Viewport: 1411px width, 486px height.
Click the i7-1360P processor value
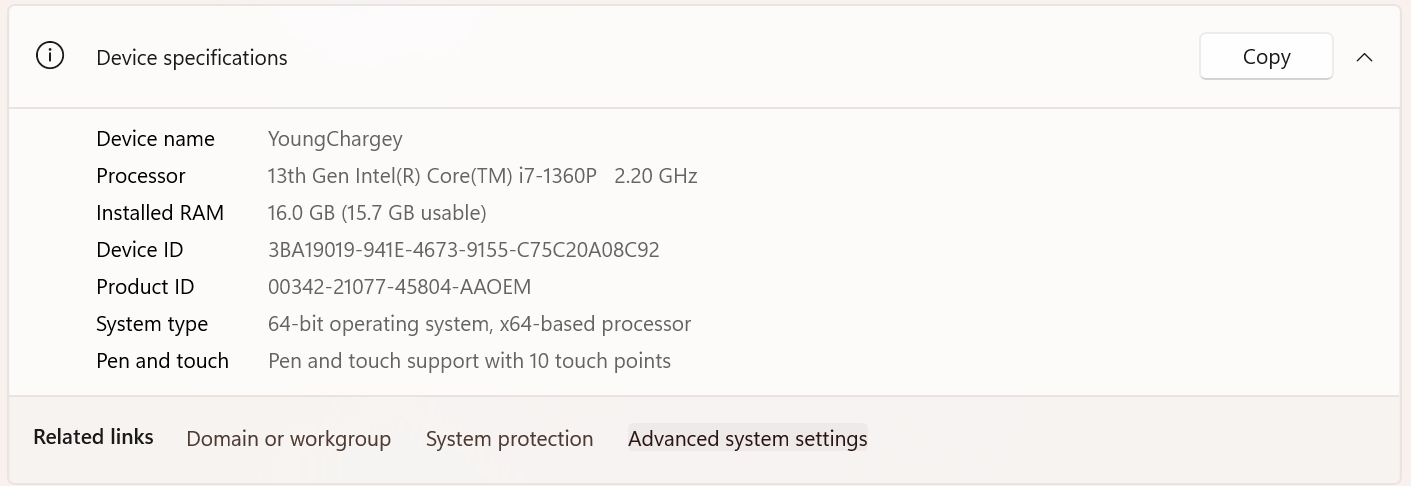pos(482,176)
